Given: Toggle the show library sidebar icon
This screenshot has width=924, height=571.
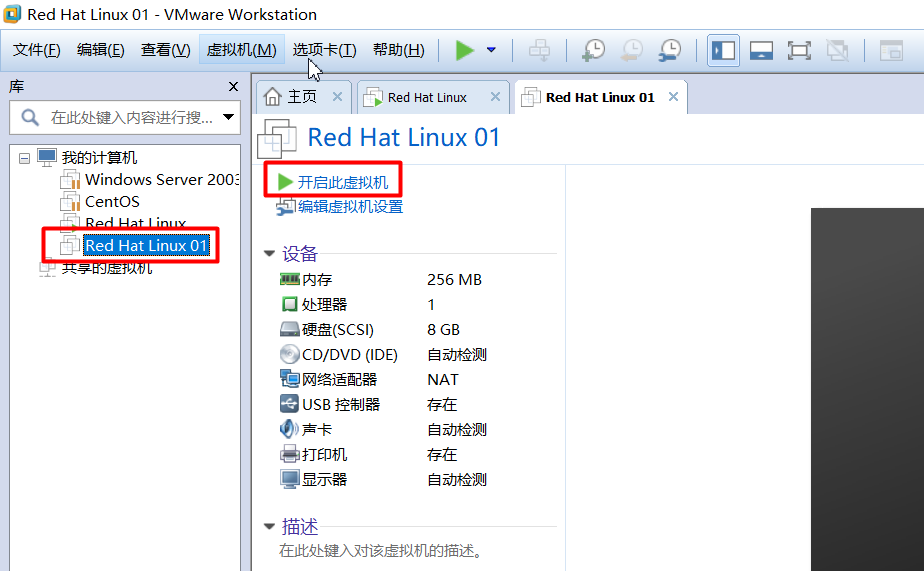Looking at the screenshot, I should (x=723, y=51).
